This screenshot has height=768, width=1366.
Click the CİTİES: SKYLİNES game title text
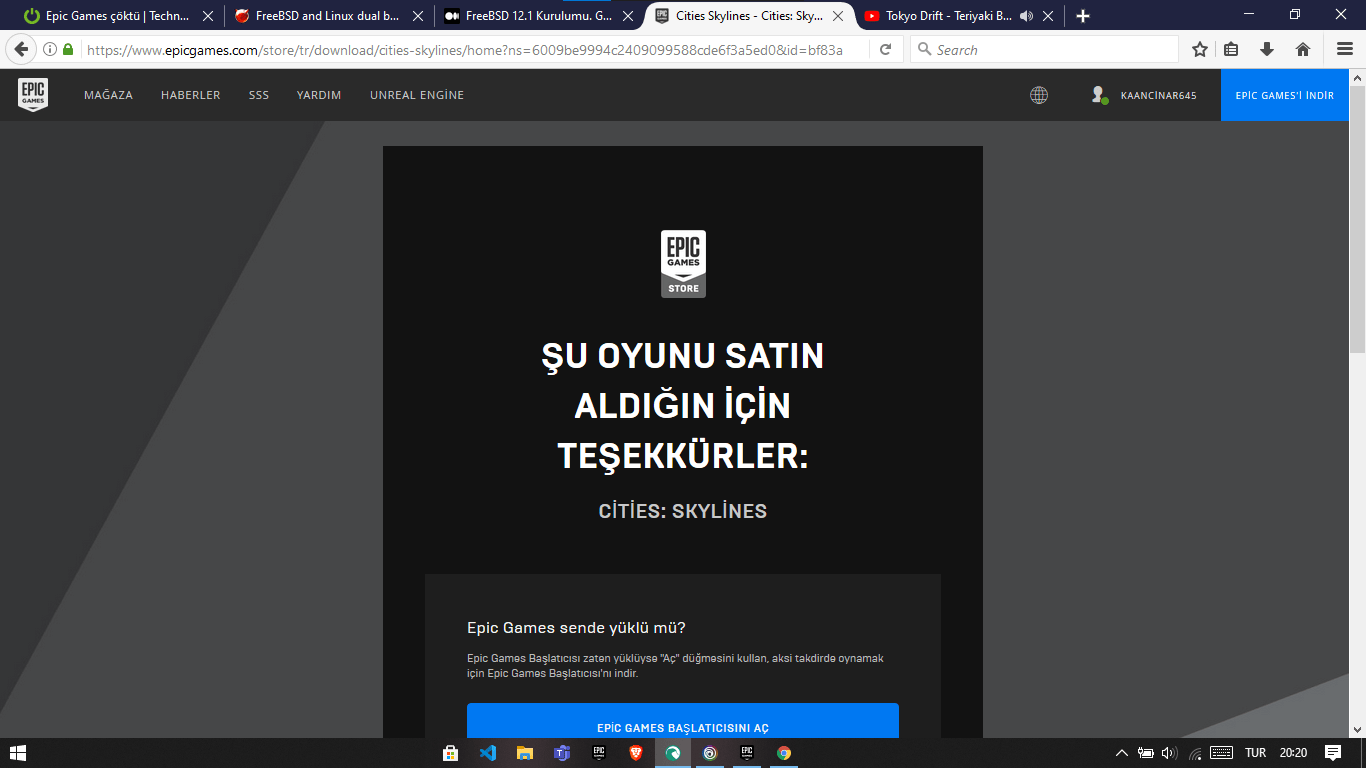coord(683,511)
